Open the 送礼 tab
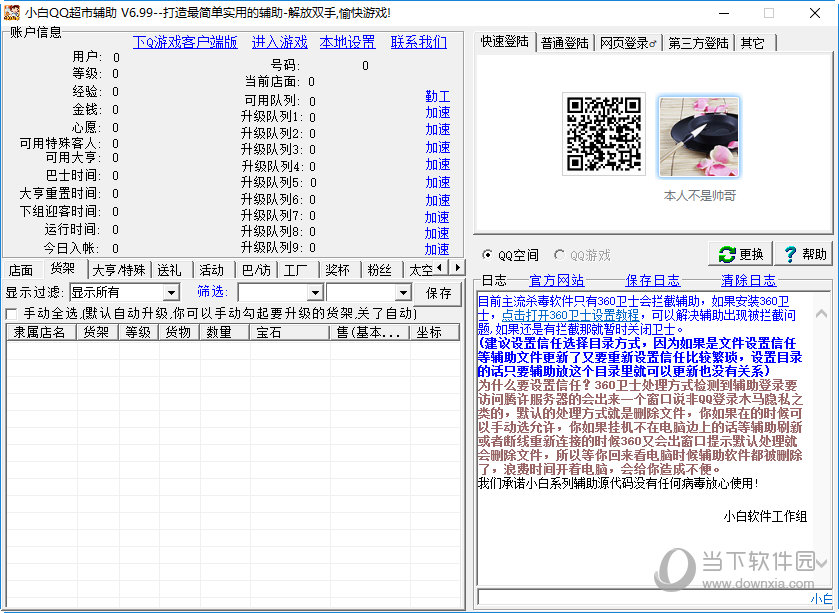 click(x=169, y=270)
